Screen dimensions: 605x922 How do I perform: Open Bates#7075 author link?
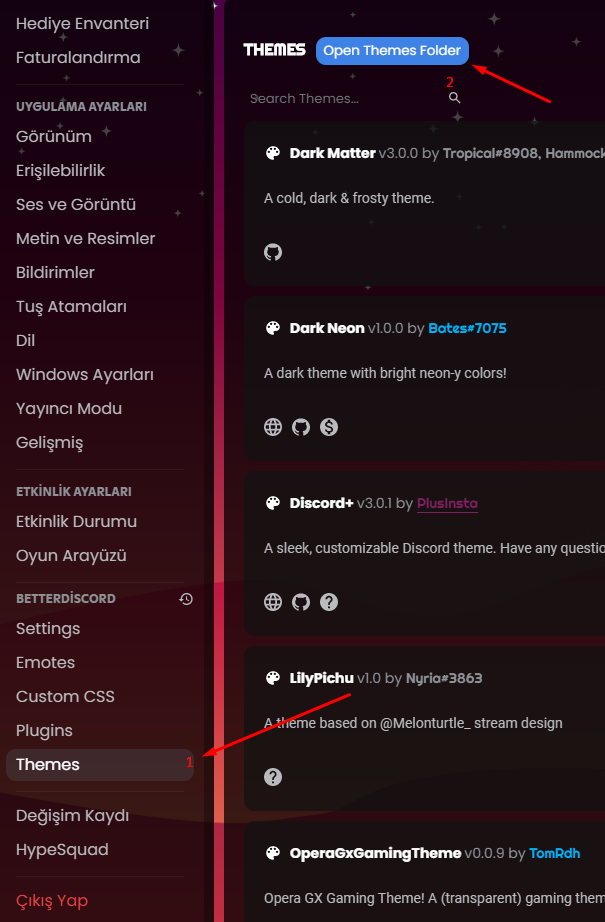tap(467, 328)
